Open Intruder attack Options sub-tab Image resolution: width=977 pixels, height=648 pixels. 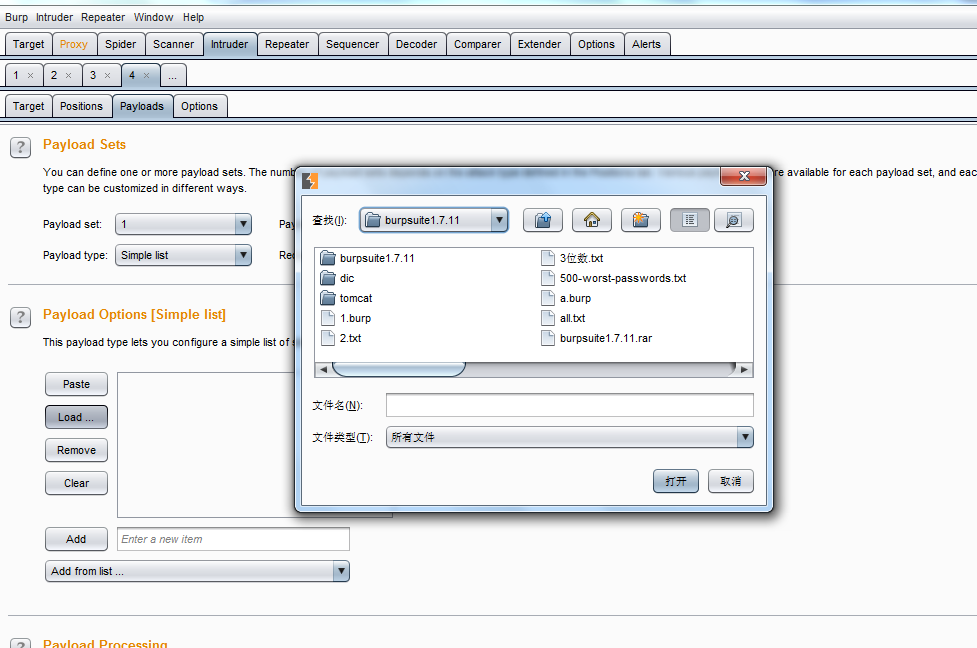click(x=199, y=107)
